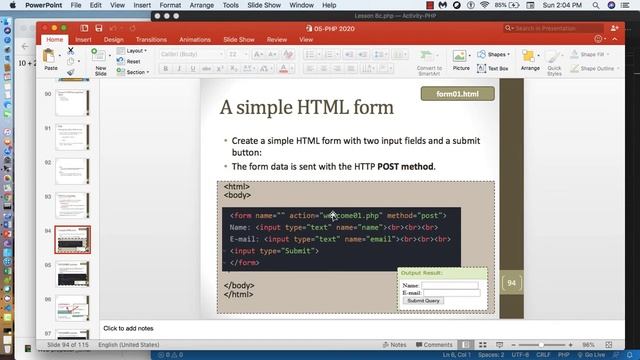Click the zoom slider handle
The image size is (640, 360).
coord(541,345)
